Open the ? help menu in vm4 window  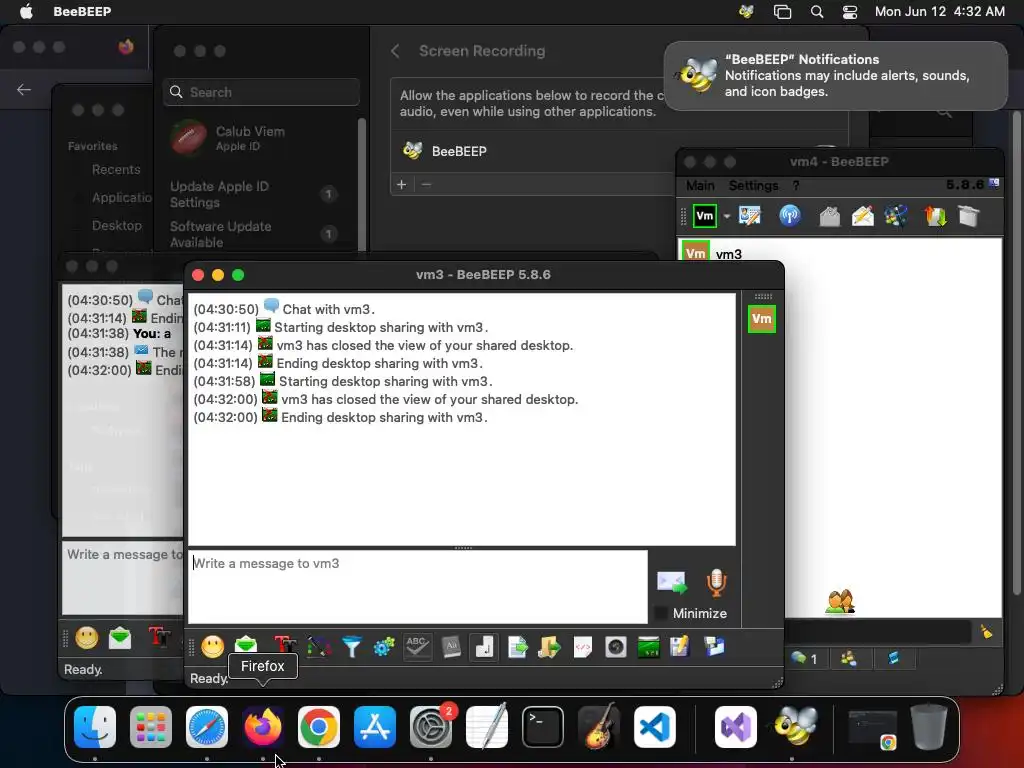click(795, 185)
